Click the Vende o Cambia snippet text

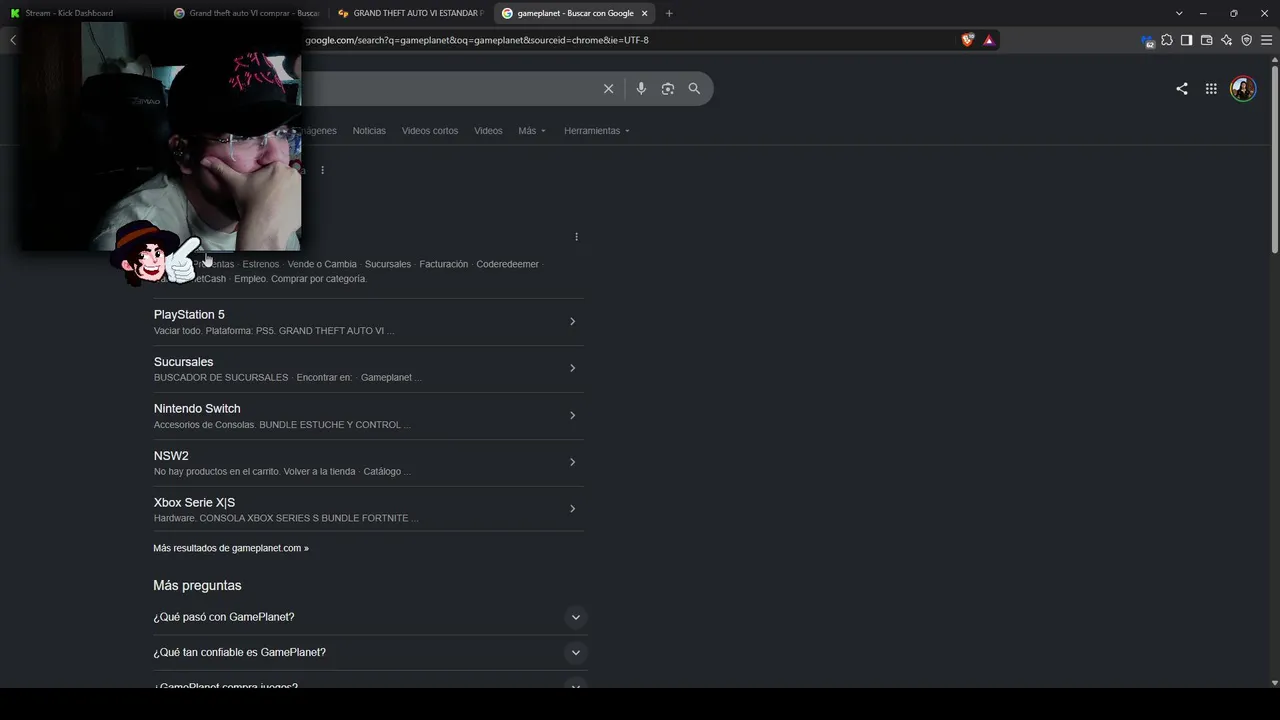[322, 264]
